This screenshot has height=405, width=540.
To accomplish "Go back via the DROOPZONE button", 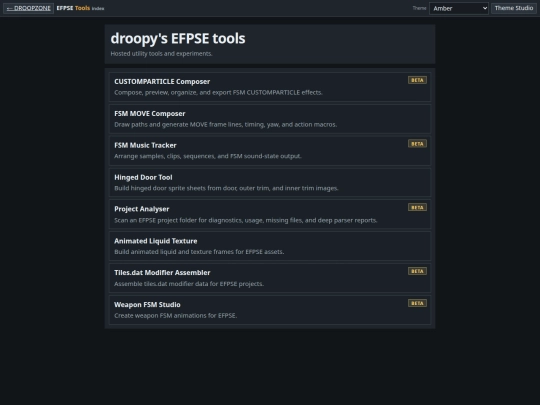I will (x=28, y=8).
